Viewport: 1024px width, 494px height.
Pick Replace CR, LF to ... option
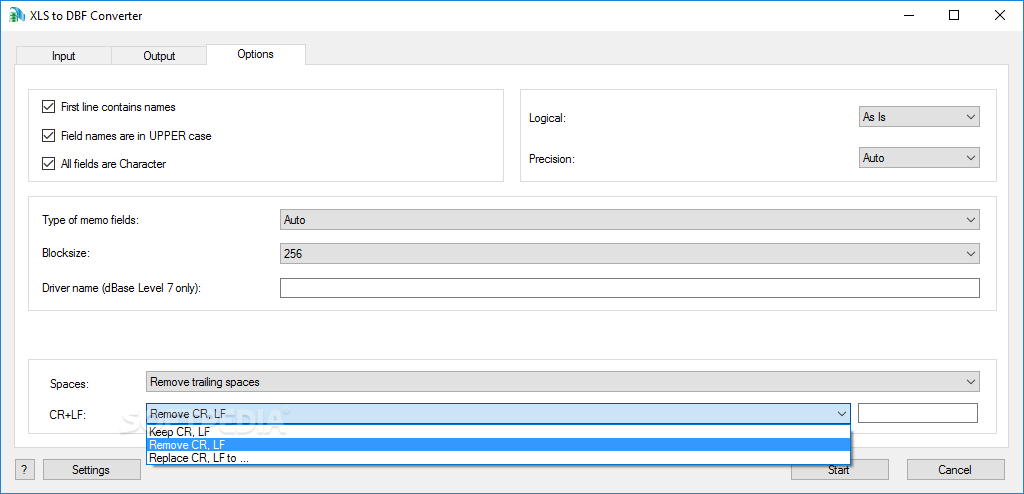point(498,458)
